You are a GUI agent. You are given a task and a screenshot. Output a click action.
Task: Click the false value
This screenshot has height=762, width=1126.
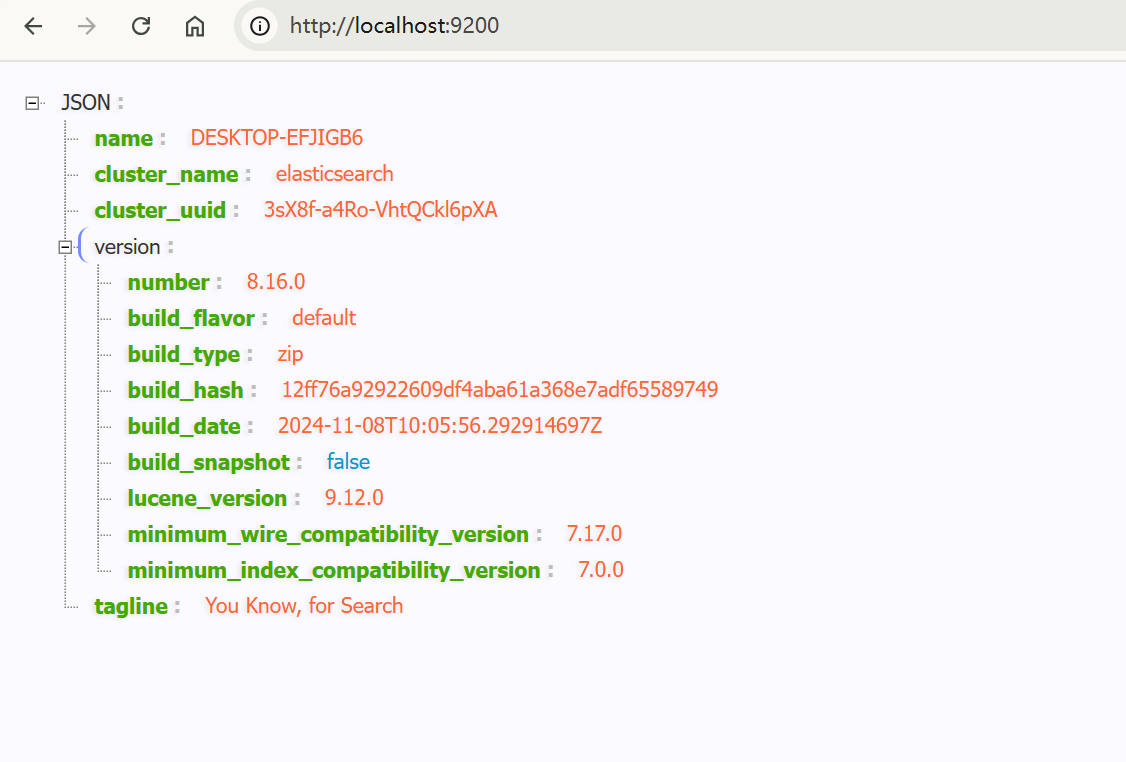coord(348,461)
